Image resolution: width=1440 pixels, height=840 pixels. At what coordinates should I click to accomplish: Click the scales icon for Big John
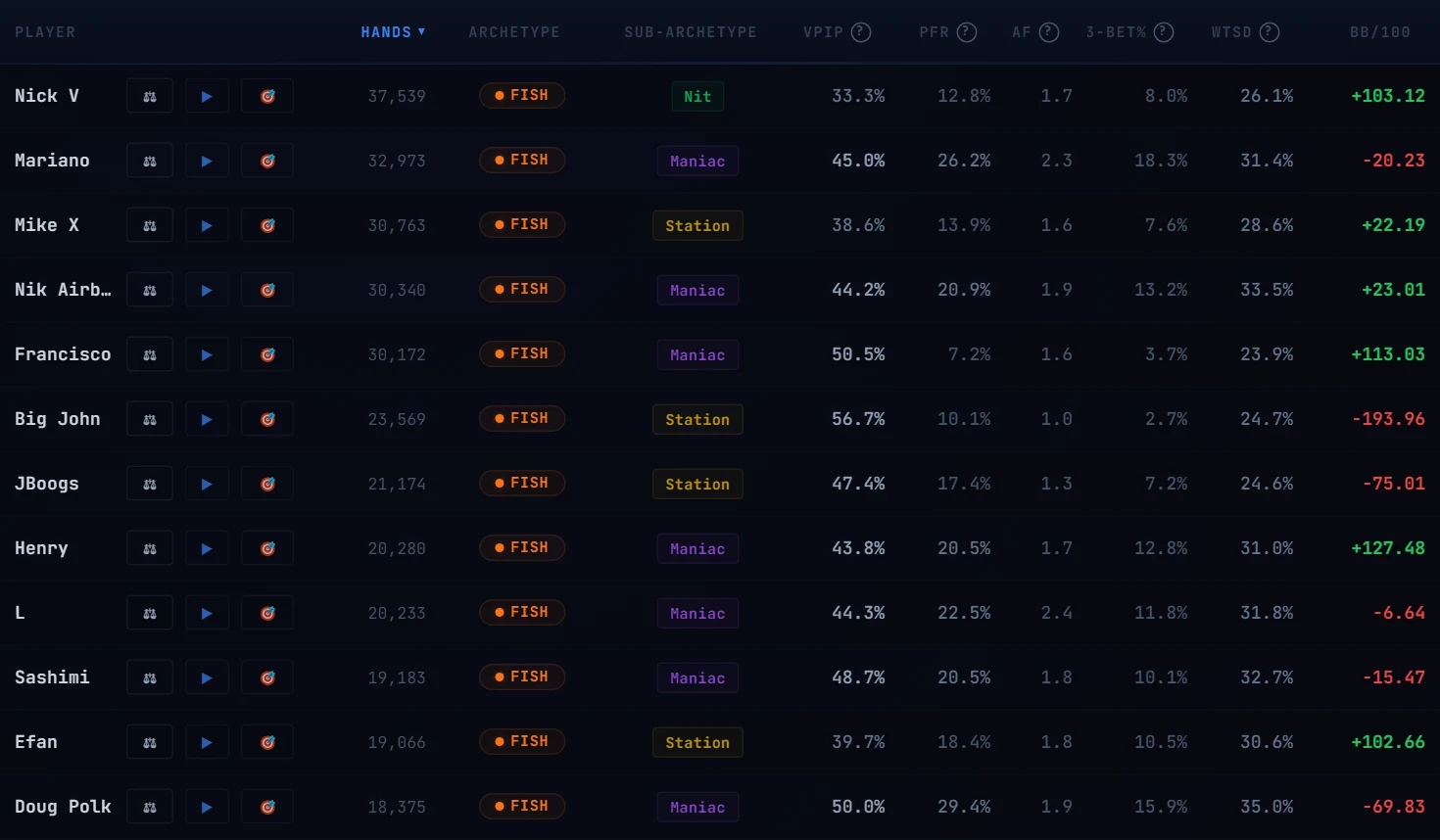(150, 419)
